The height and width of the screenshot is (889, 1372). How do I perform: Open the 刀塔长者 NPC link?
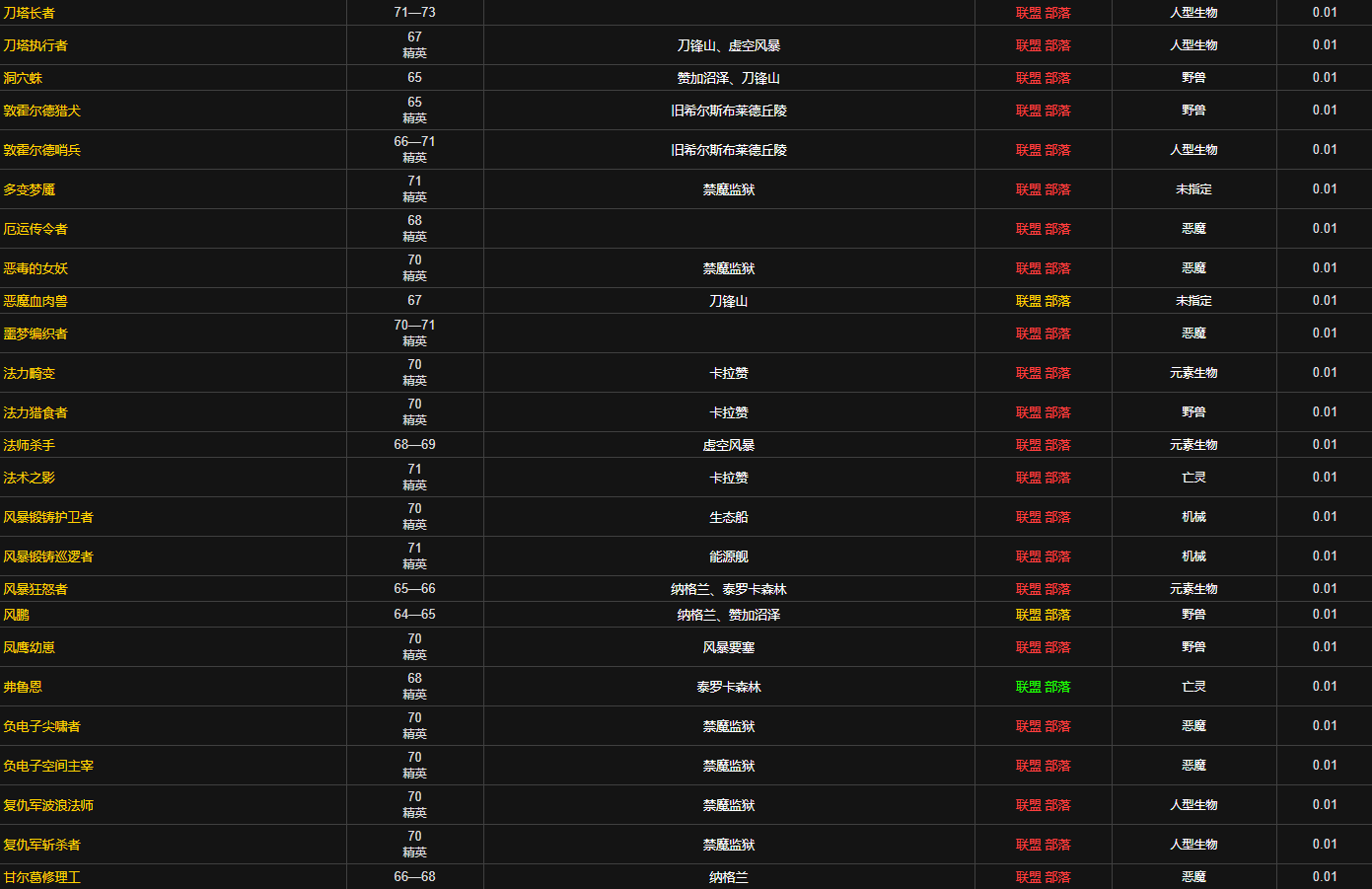[x=30, y=13]
